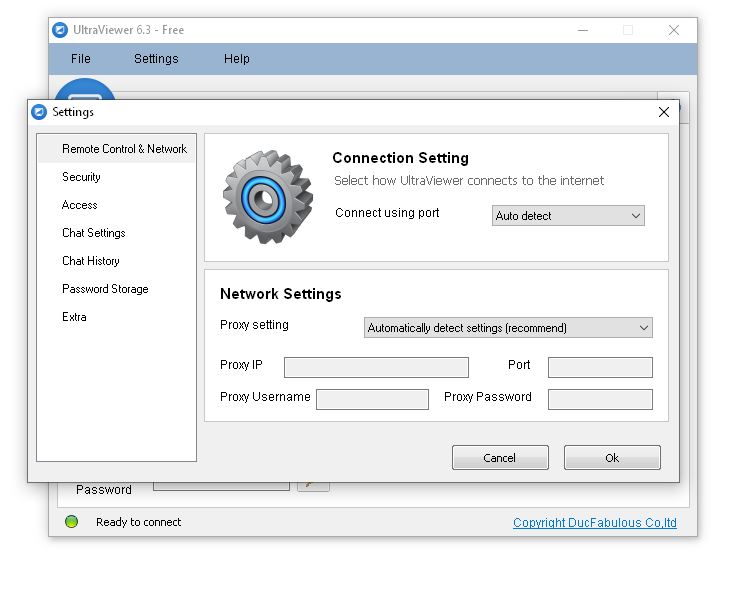Screen dimensions: 738x591
Task: Expand the Proxy setting dropdown
Action: [508, 327]
